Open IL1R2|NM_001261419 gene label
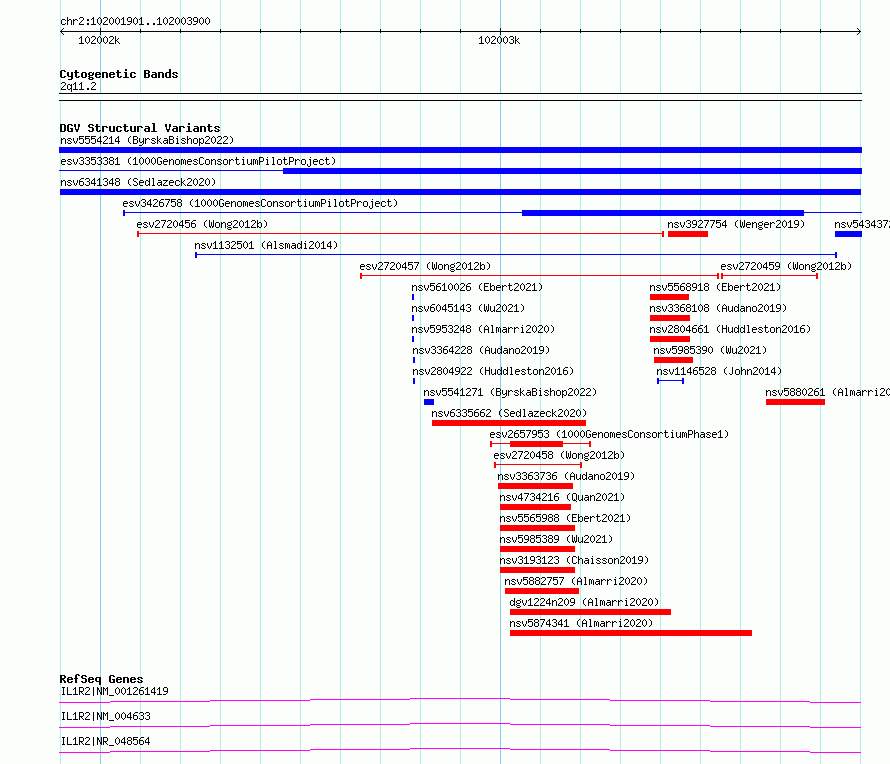 tap(115, 691)
